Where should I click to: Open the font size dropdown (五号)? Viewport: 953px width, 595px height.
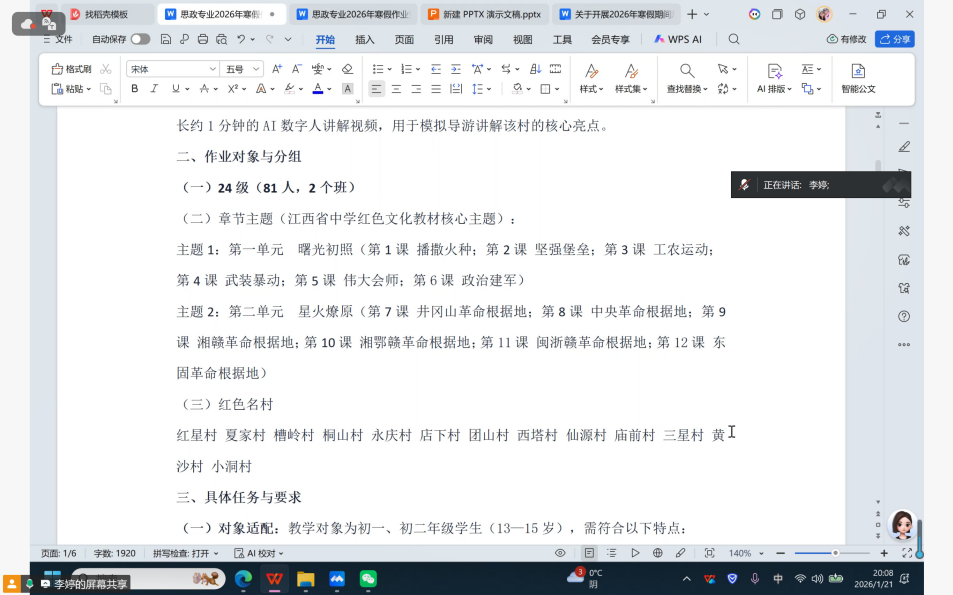[256, 69]
